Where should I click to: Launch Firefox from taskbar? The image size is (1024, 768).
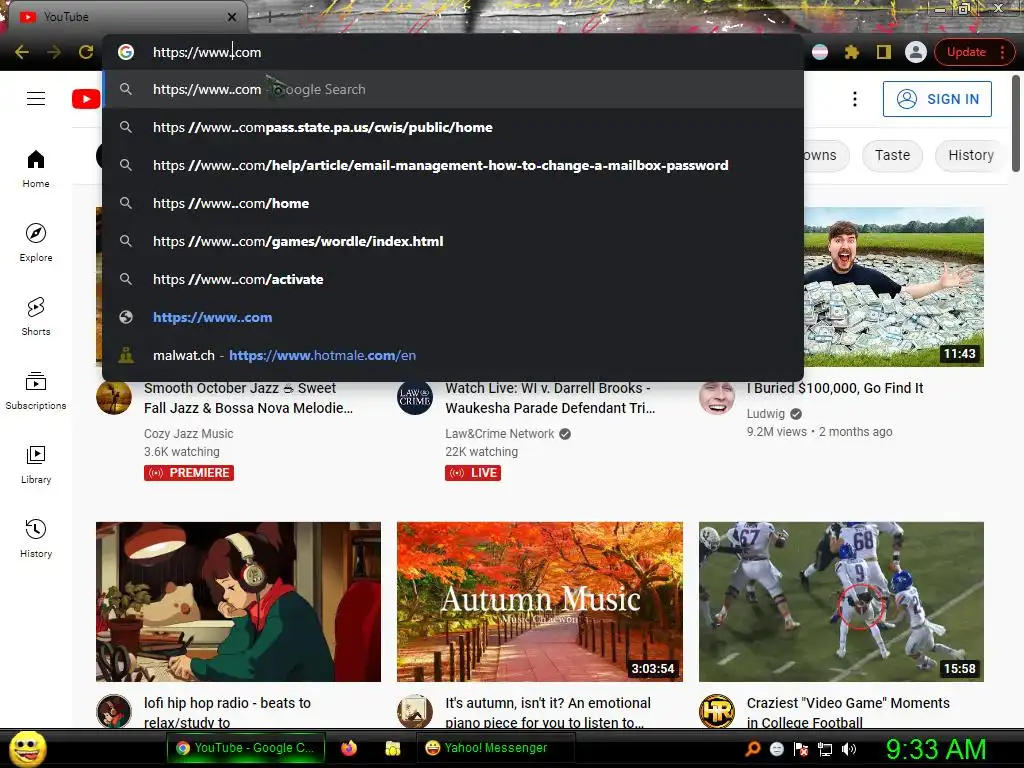click(x=349, y=748)
